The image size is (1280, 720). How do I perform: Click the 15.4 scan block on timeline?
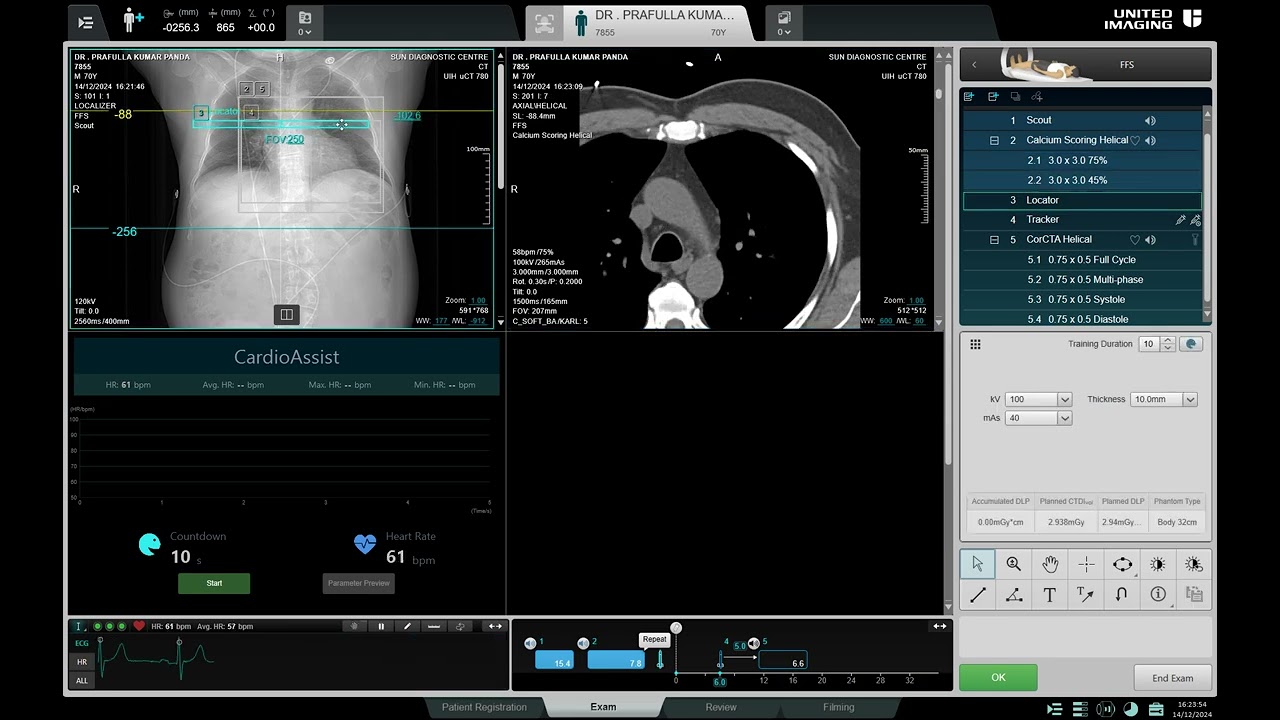tap(554, 660)
